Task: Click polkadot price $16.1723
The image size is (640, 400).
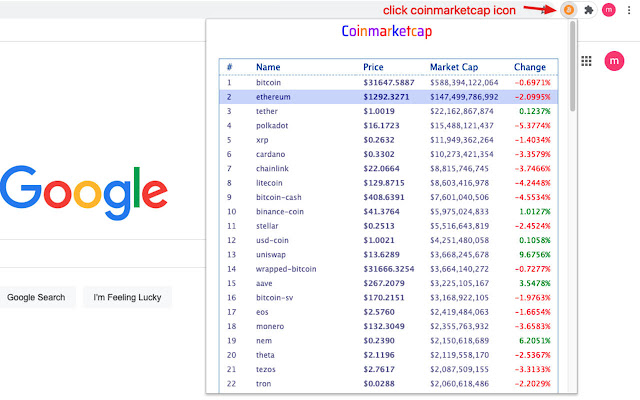Action: (381, 125)
